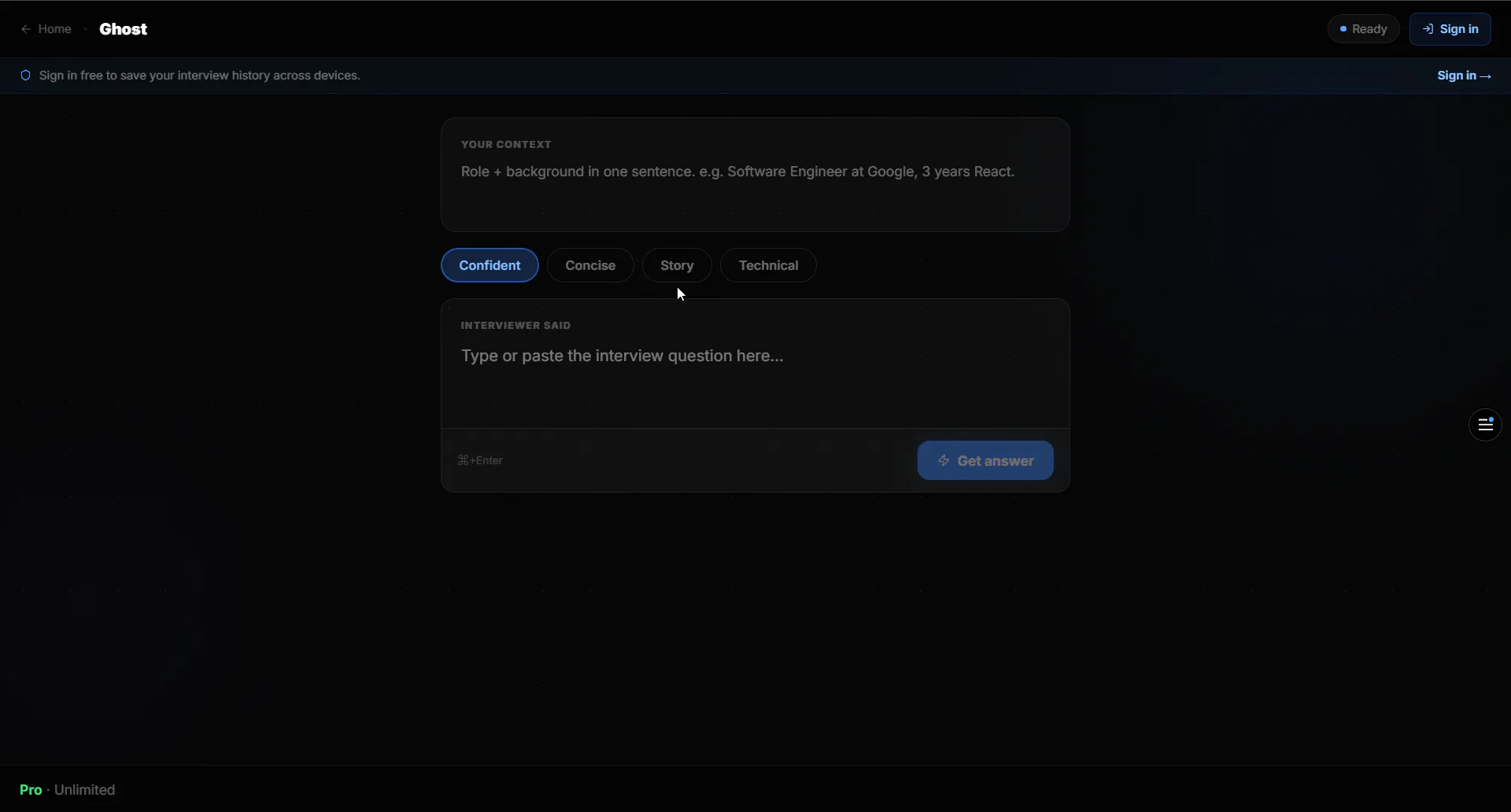This screenshot has width=1511, height=812.
Task: Click the Get answer button
Action: click(x=985, y=460)
